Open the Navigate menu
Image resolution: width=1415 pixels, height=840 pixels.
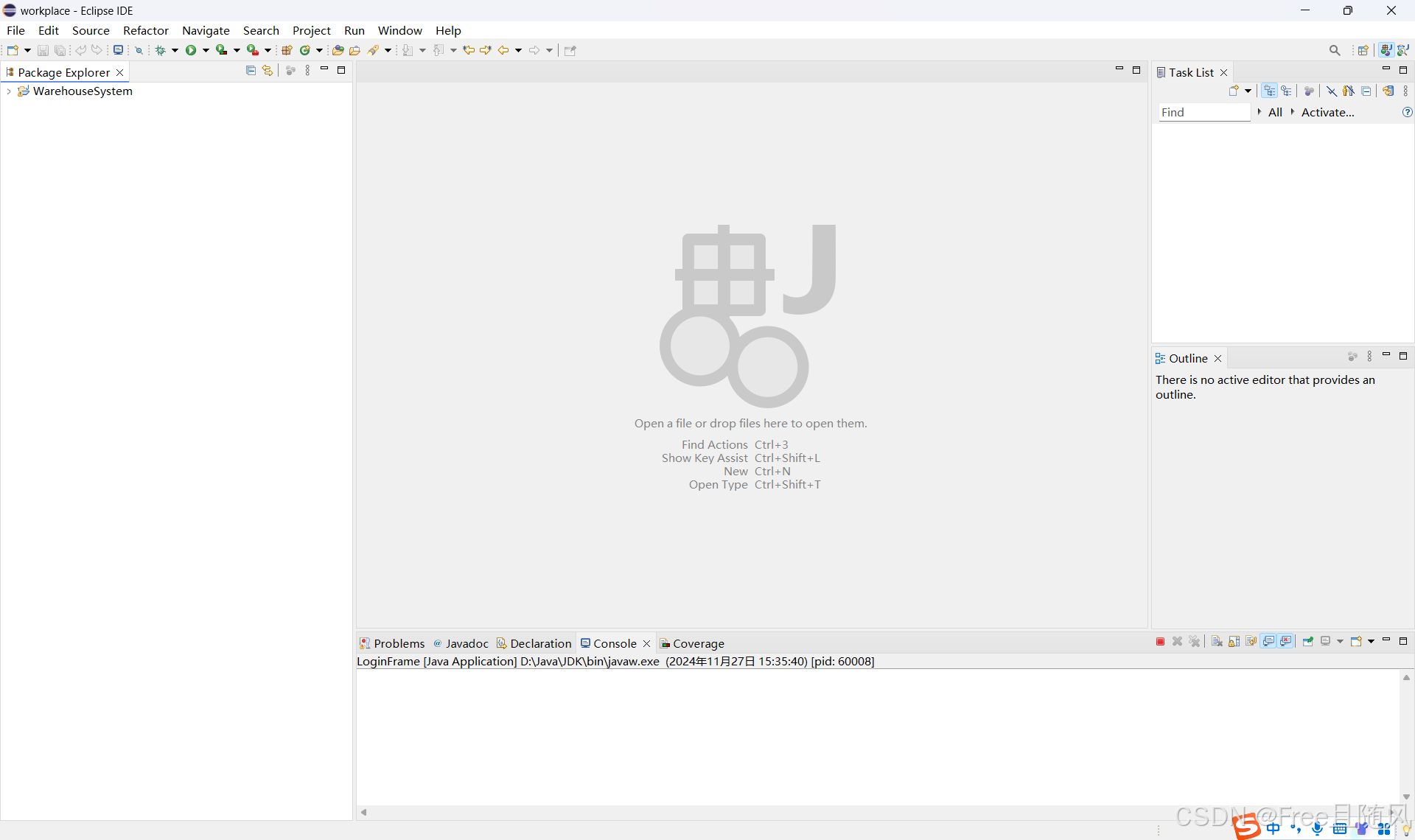point(206,30)
